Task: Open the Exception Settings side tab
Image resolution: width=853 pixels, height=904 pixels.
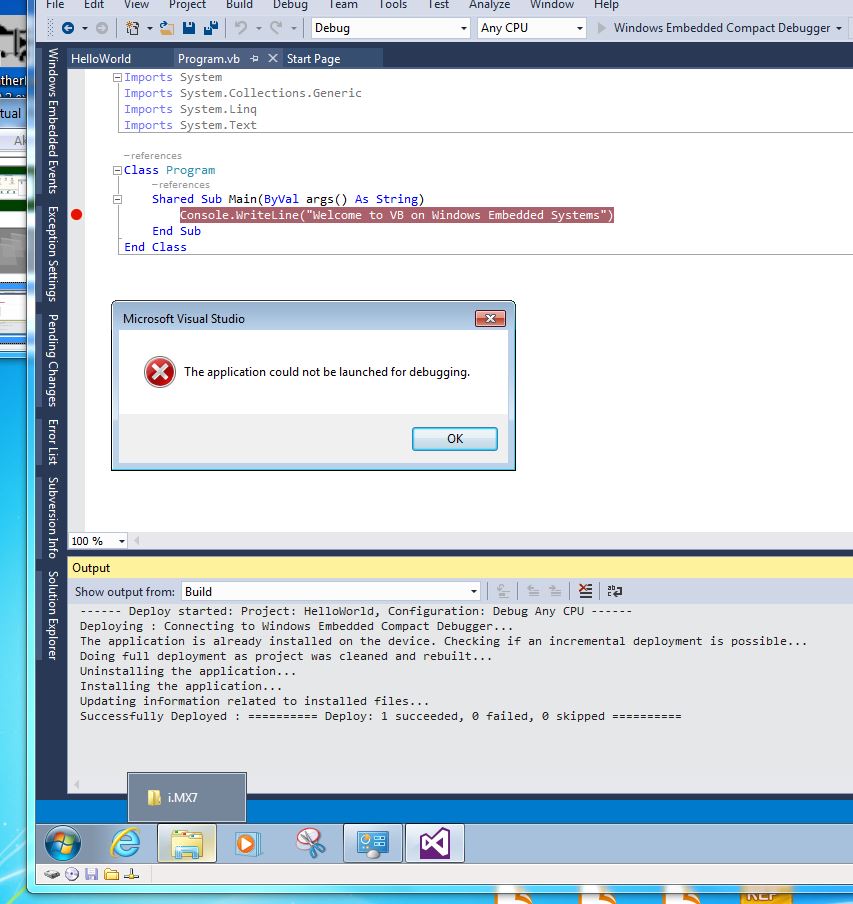Action: [52, 254]
